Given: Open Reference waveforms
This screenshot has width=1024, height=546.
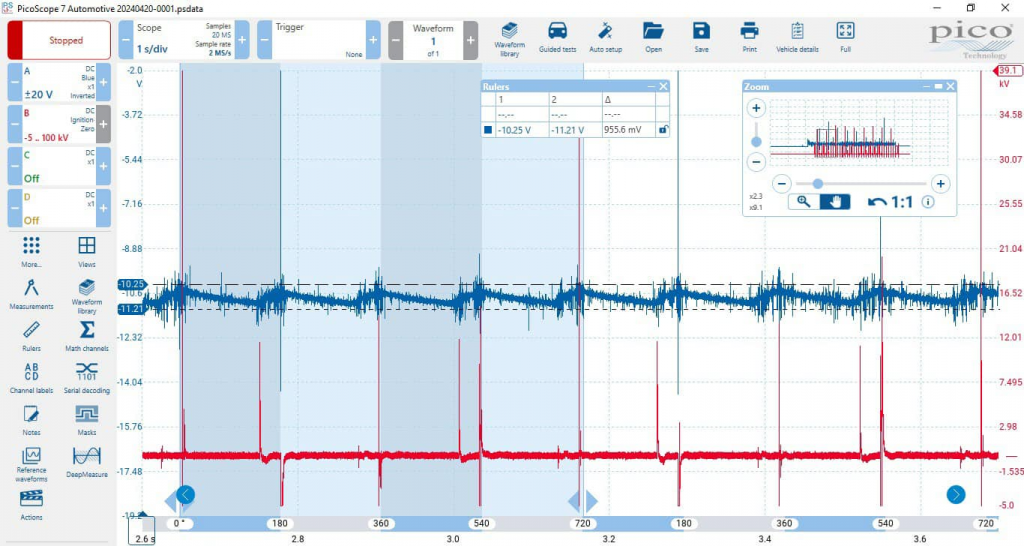Looking at the screenshot, I should click(31, 460).
